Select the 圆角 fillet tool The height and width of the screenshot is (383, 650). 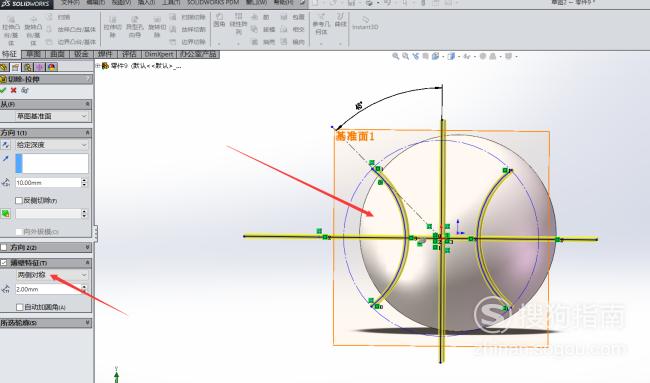219,20
